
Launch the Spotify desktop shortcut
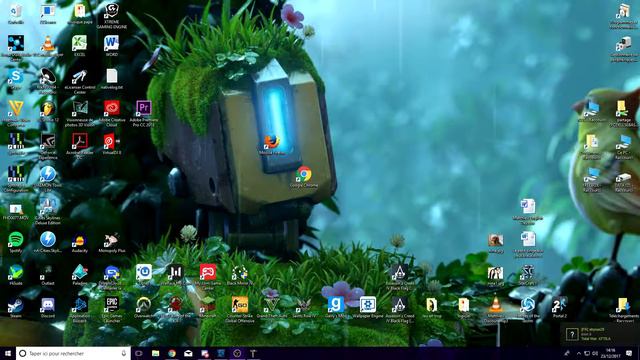click(x=16, y=242)
